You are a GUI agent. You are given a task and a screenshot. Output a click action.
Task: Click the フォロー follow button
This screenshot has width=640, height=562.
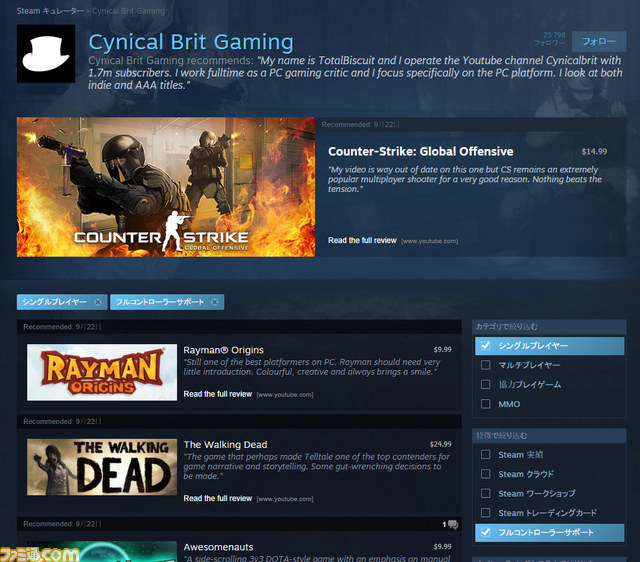[599, 41]
